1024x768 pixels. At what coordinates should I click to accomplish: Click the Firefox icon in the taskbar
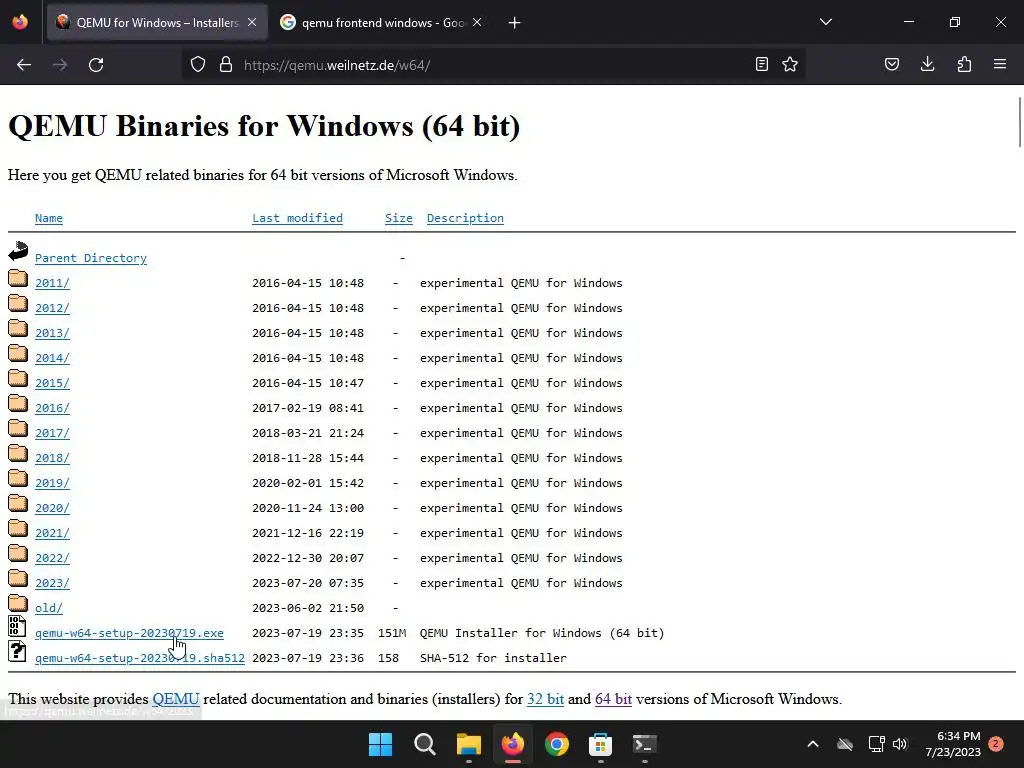click(x=513, y=744)
